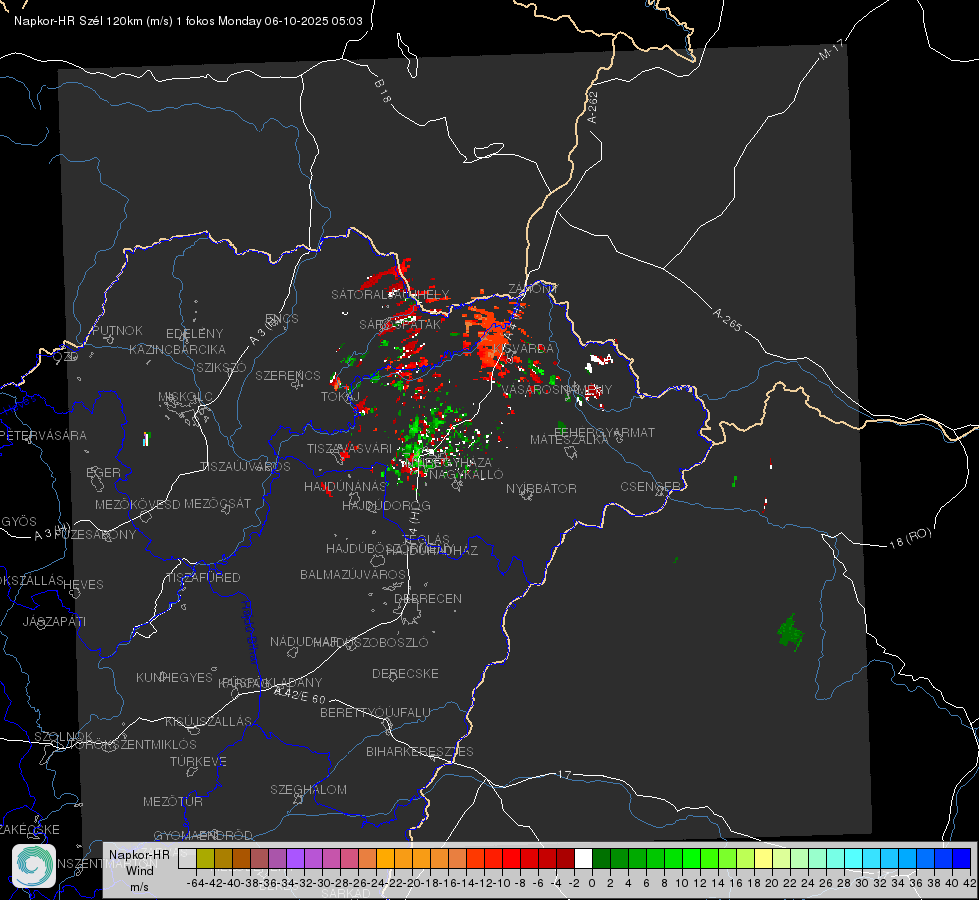979x900 pixels.
Task: Click the JÁSZAPÁTI town label
Action: [x=54, y=621]
